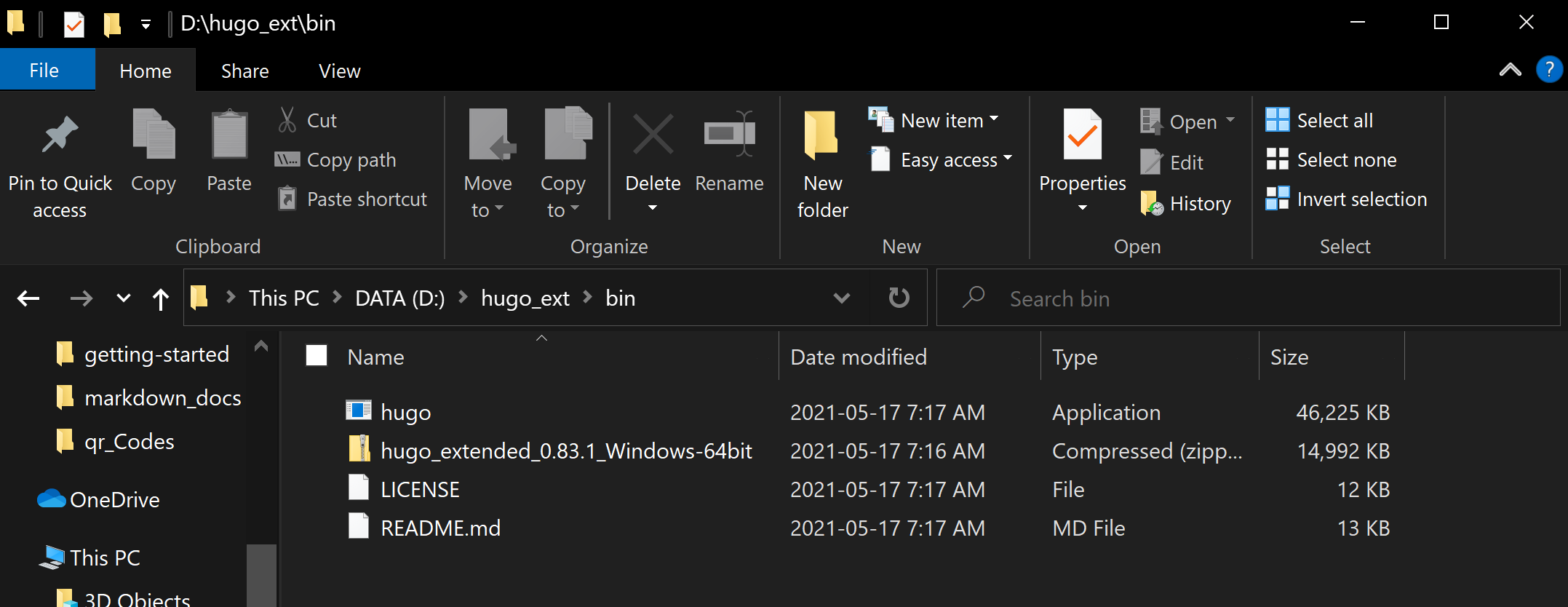Navigate to hugo_ext breadcrumb

point(525,298)
